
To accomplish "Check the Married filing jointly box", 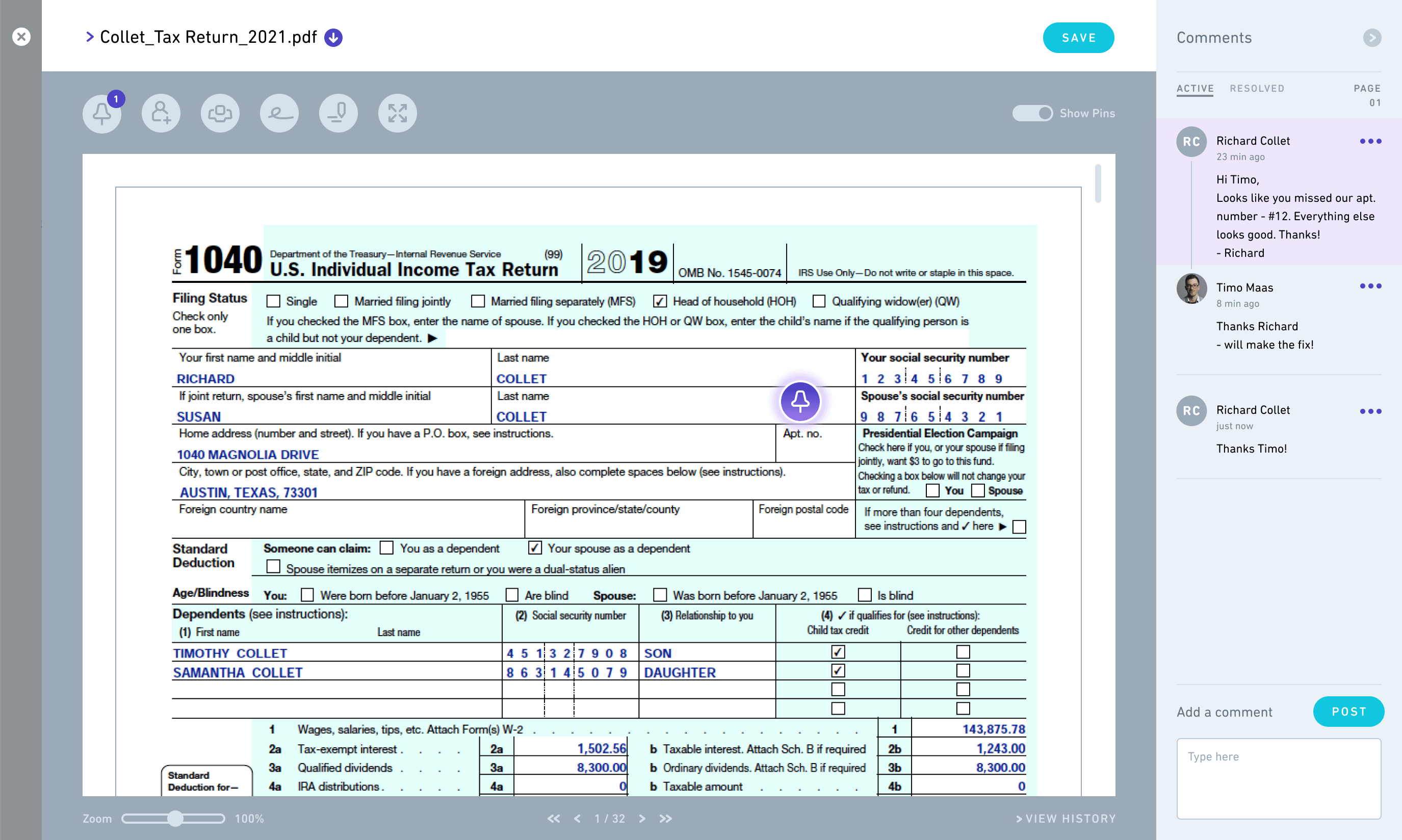I will tap(341, 301).
